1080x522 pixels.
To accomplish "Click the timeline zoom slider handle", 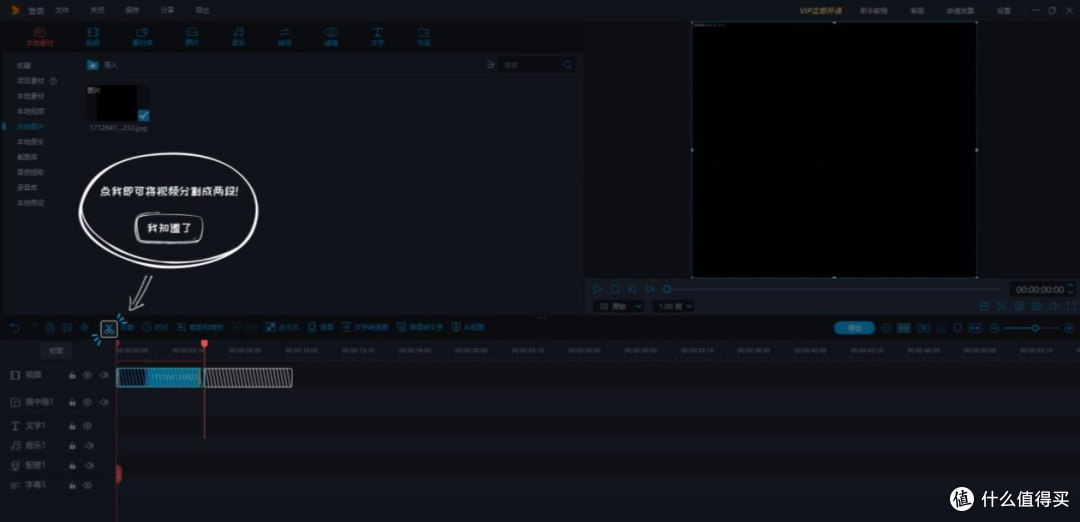I will pyautogui.click(x=1035, y=328).
